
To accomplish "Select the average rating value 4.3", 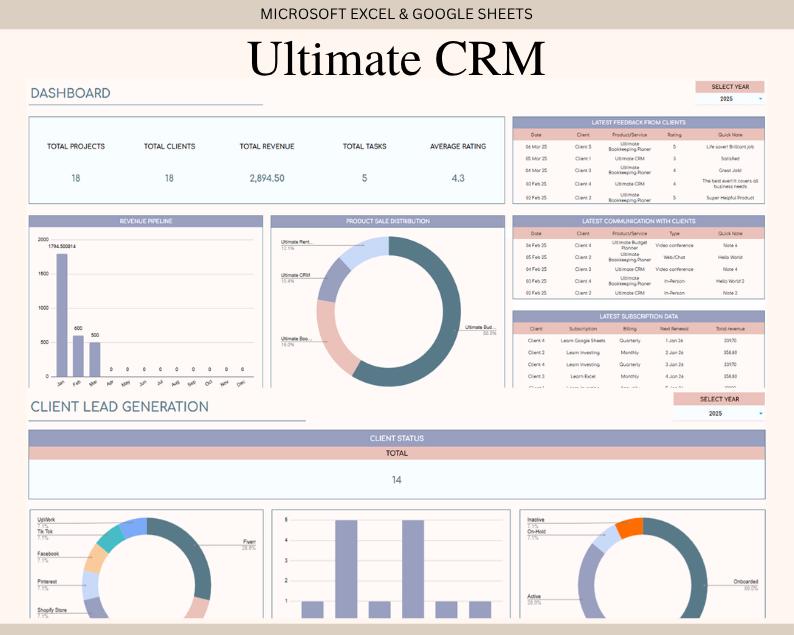I will (x=458, y=178).
